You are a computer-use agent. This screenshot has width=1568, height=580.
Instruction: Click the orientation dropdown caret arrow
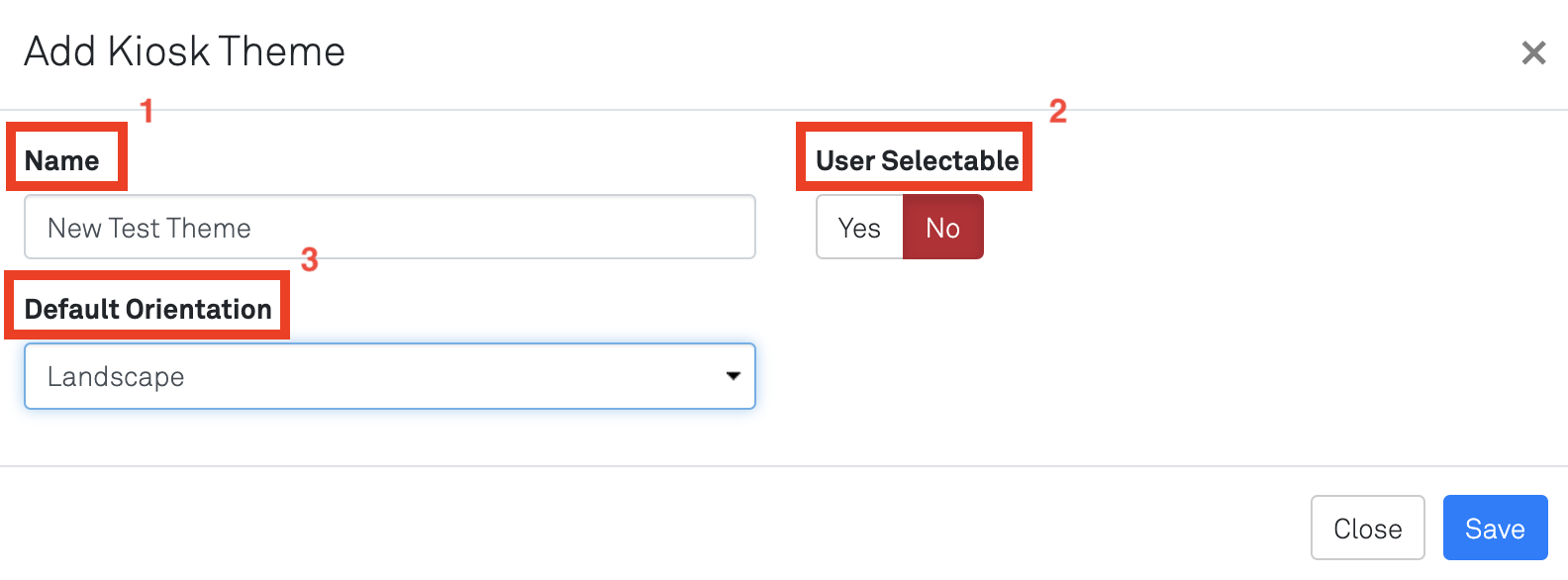[734, 376]
